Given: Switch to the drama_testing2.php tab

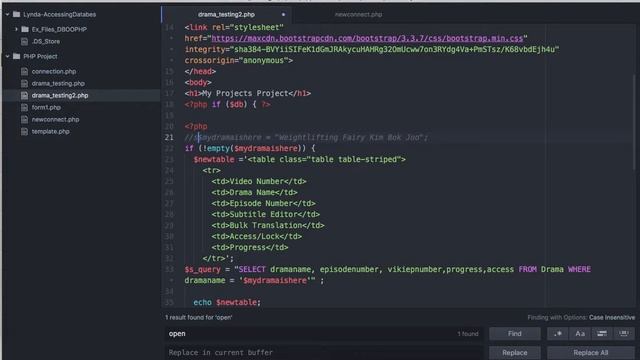Looking at the screenshot, I should click(227, 14).
